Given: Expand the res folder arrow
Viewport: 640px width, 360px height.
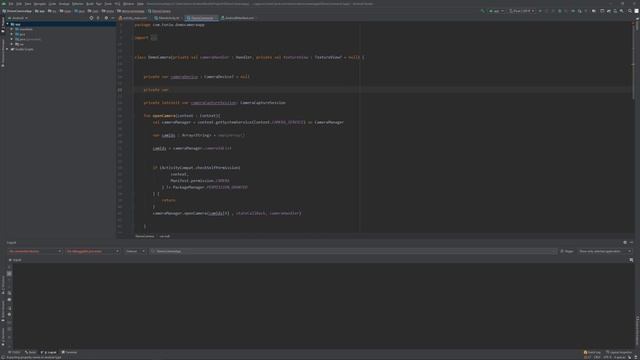Looking at the screenshot, I should pyautogui.click(x=12, y=44).
